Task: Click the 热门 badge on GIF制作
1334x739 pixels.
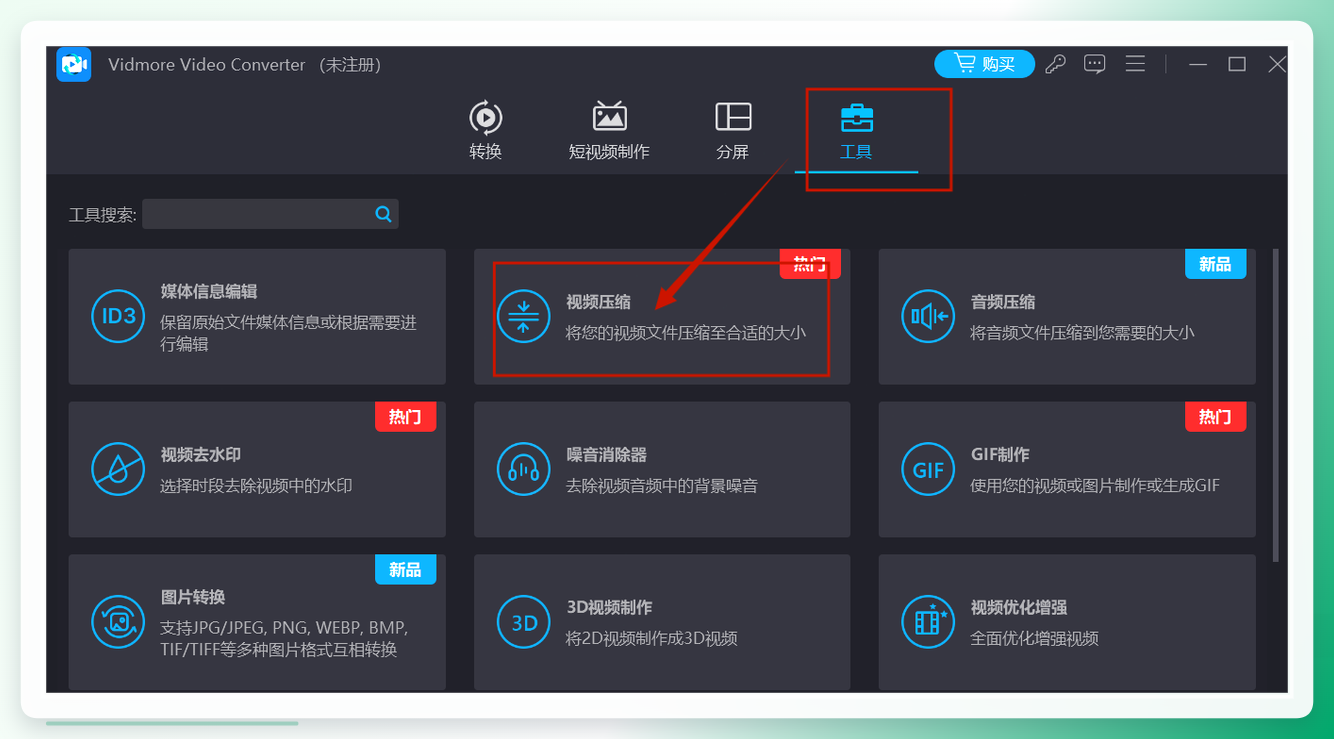Action: coord(1215,416)
